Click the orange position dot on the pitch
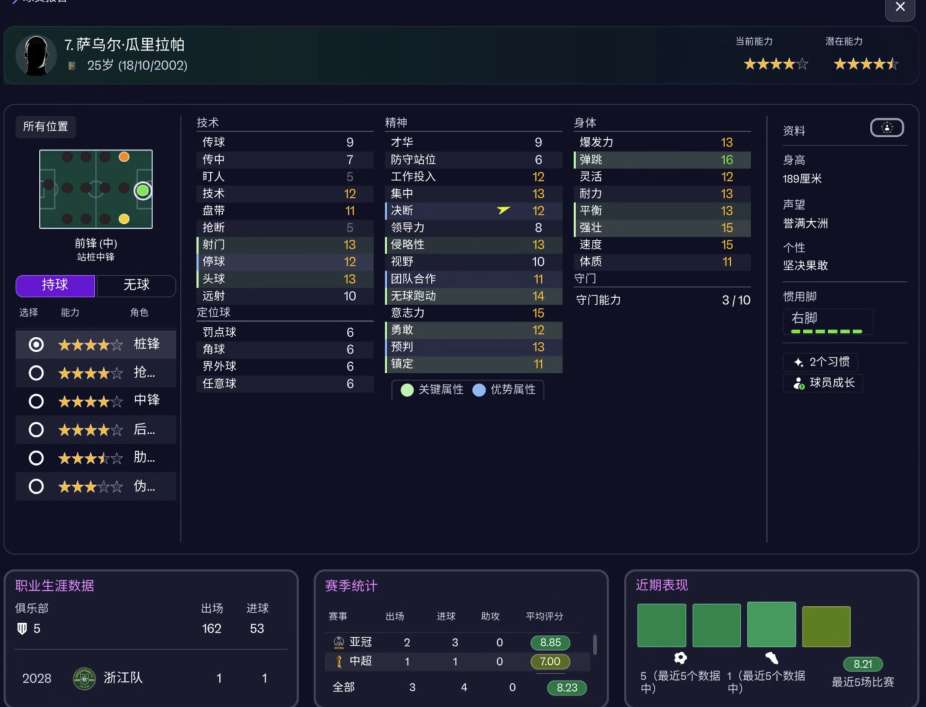This screenshot has width=926, height=707. [124, 157]
